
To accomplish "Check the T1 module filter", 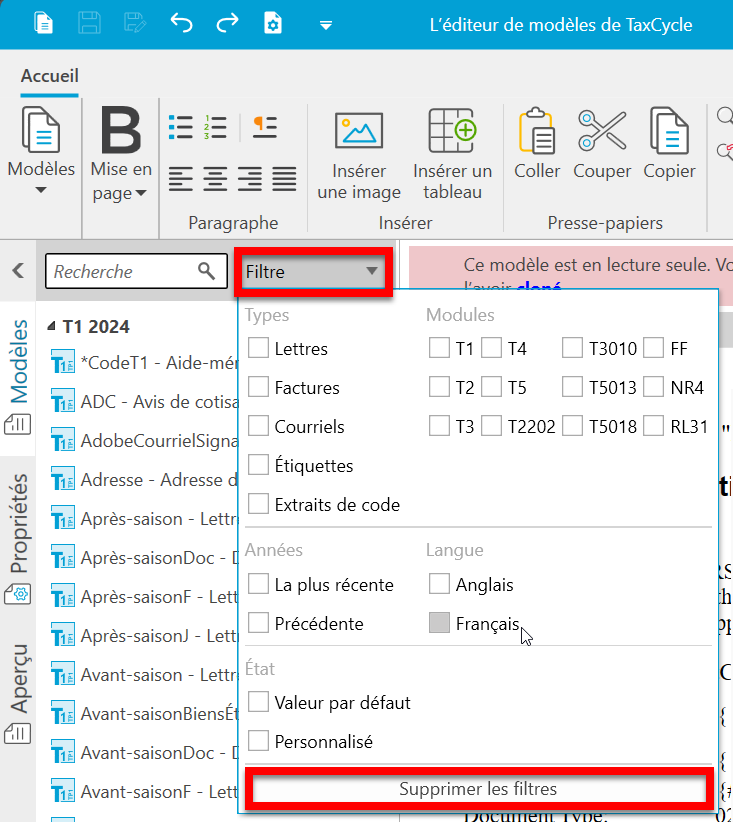I will point(439,348).
